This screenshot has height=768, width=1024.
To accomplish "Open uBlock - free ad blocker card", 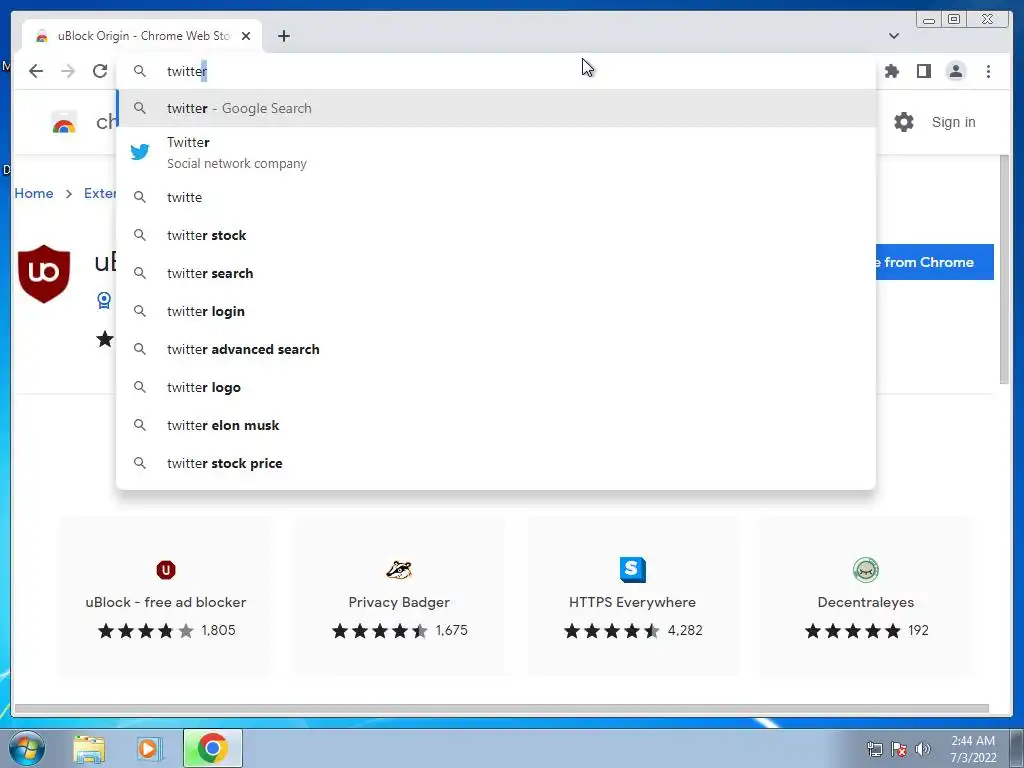I will click(166, 596).
